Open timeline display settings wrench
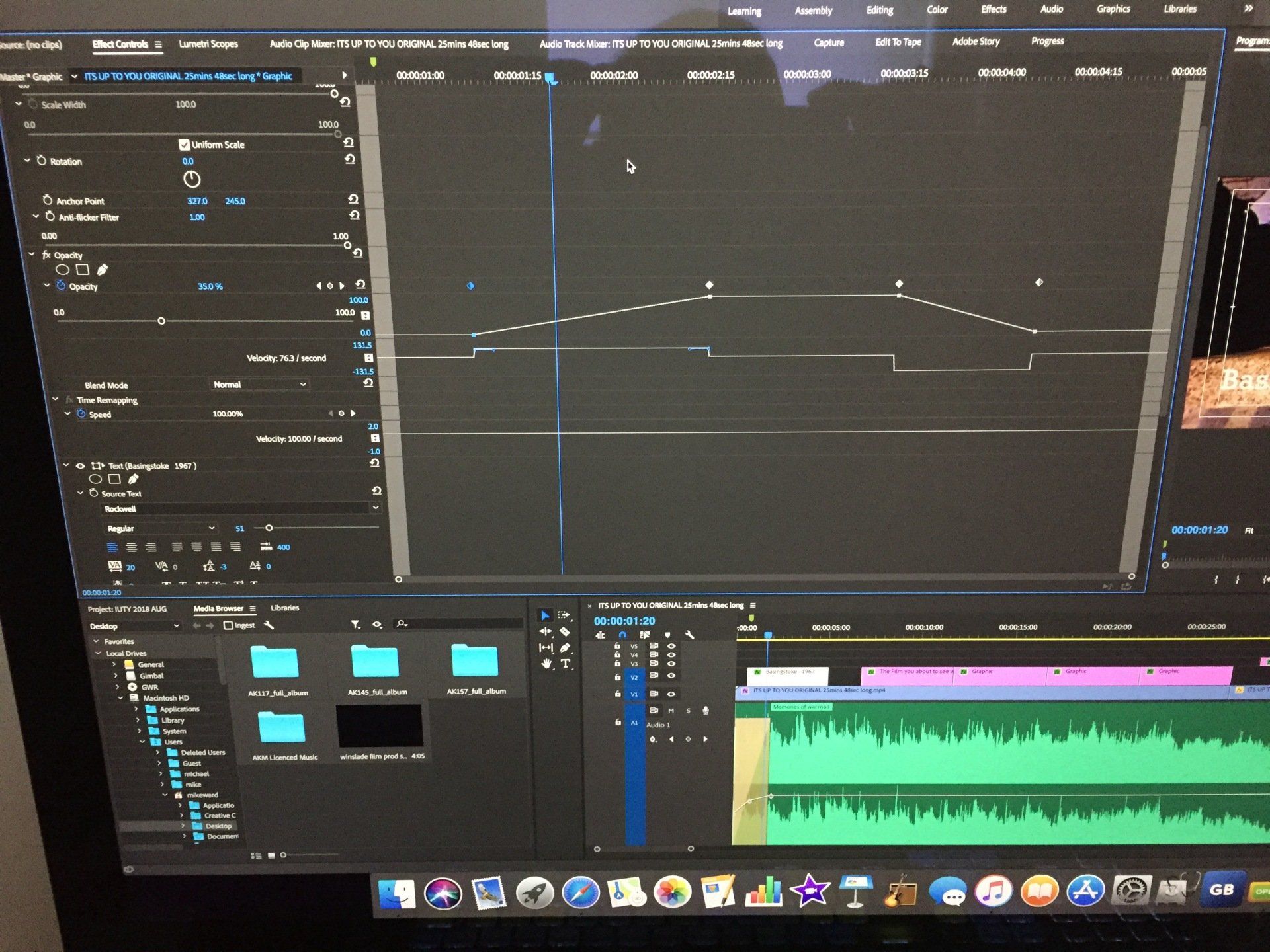Screen dimensions: 1270x952 (x=689, y=635)
